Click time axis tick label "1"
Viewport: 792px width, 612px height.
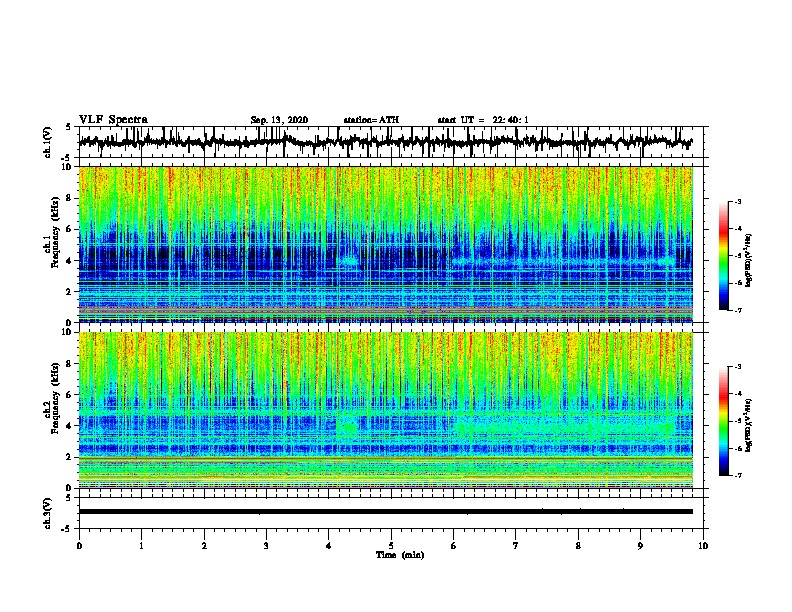[141, 546]
